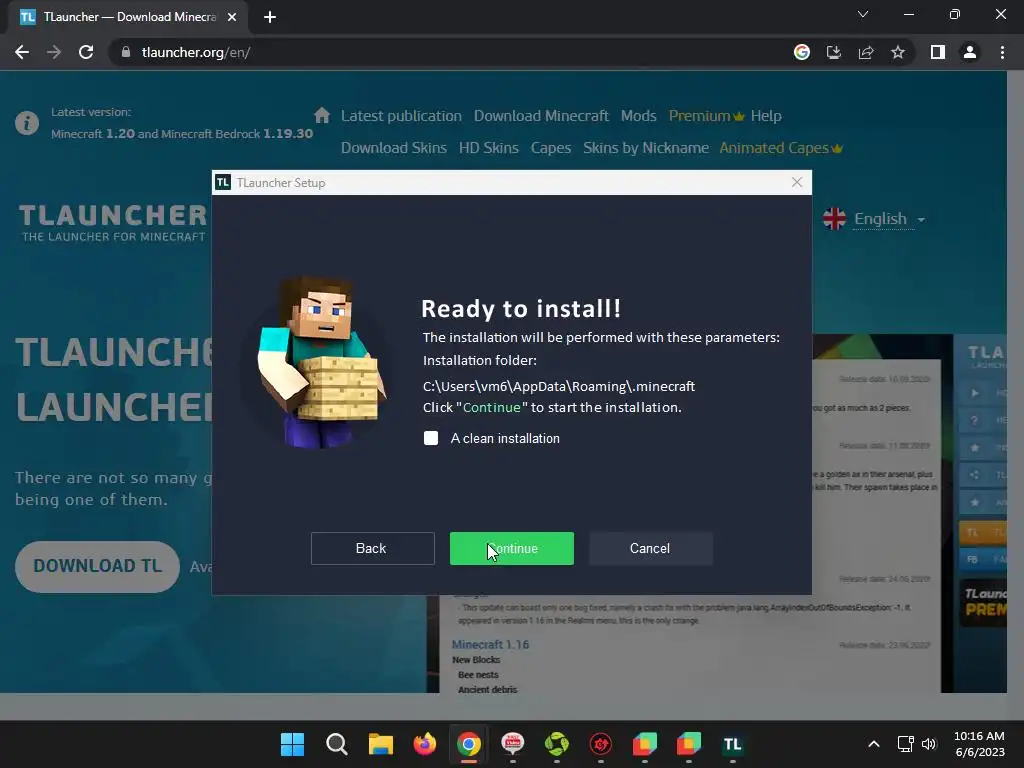Screen dimensions: 1024x768
Task: Open Download Skins nav link
Action: click(x=394, y=148)
